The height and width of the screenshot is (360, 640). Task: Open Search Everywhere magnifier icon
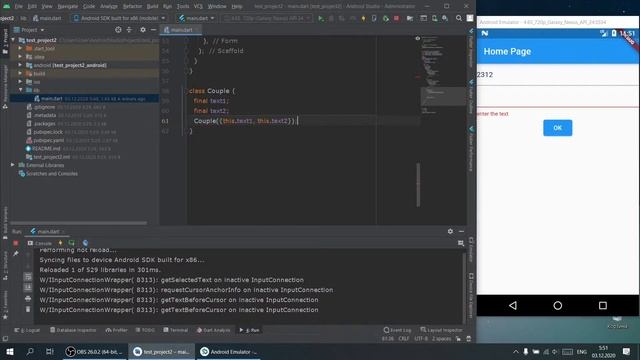[x=459, y=18]
